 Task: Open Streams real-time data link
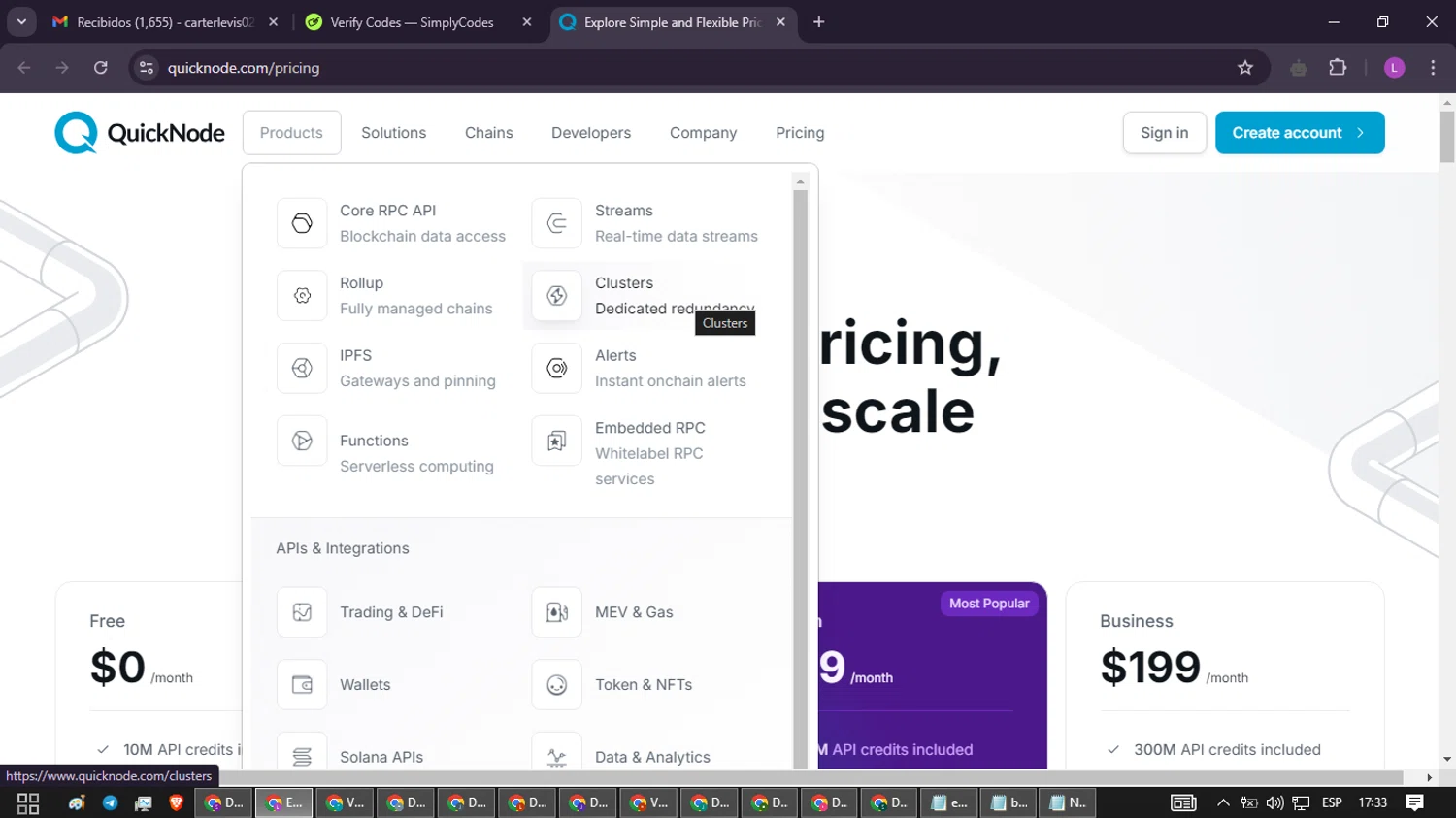coord(676,223)
